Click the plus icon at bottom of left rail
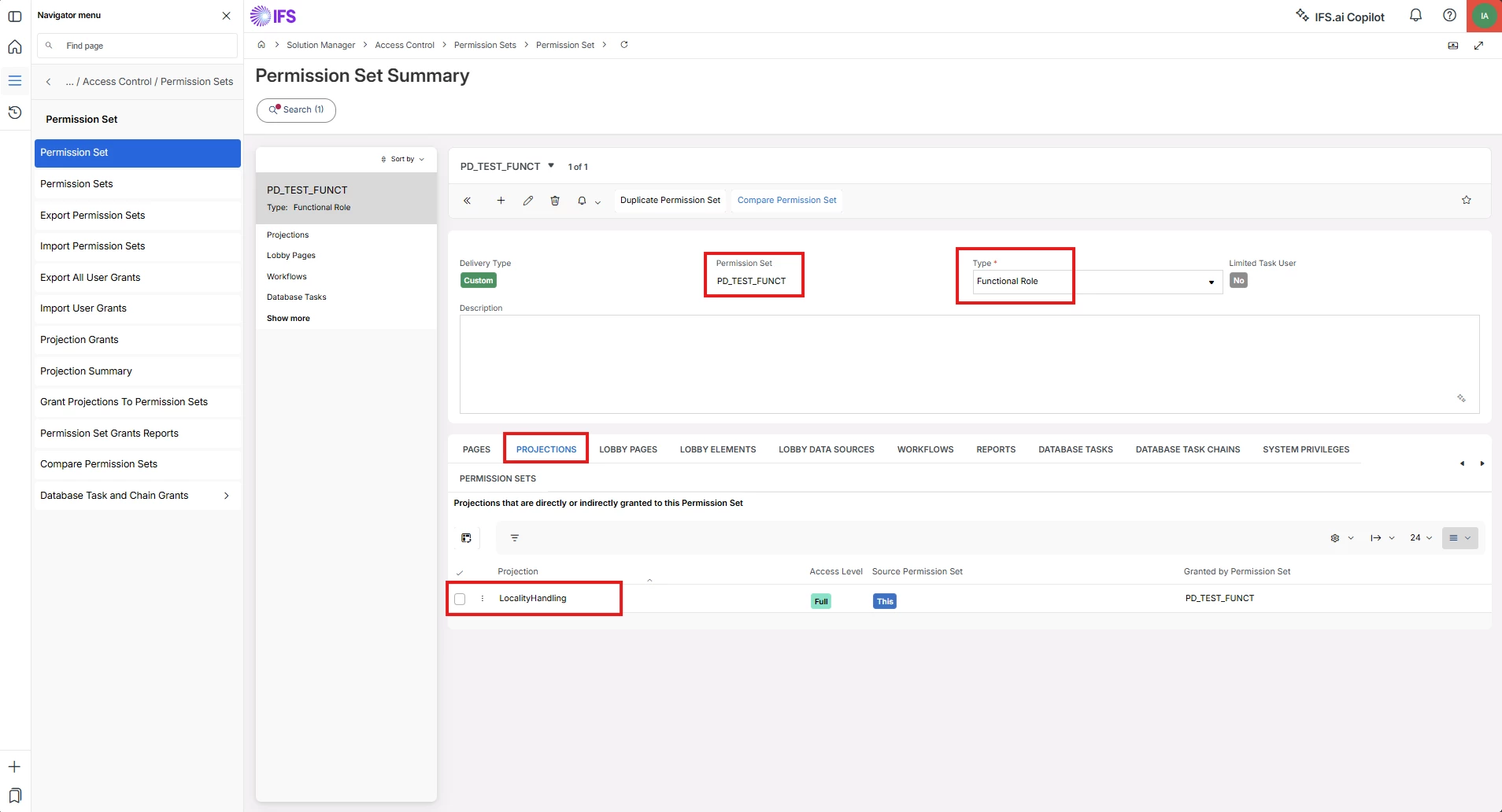 click(x=14, y=766)
